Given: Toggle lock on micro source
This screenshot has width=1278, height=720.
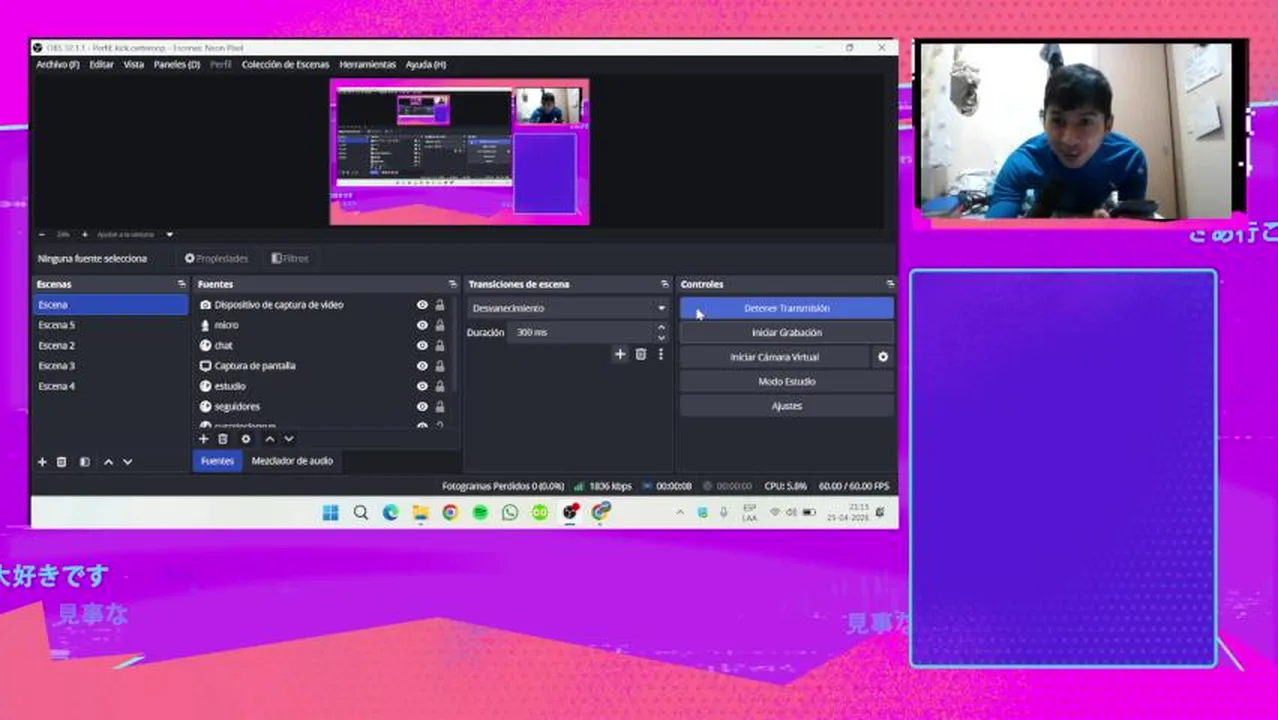Looking at the screenshot, I should tap(439, 325).
